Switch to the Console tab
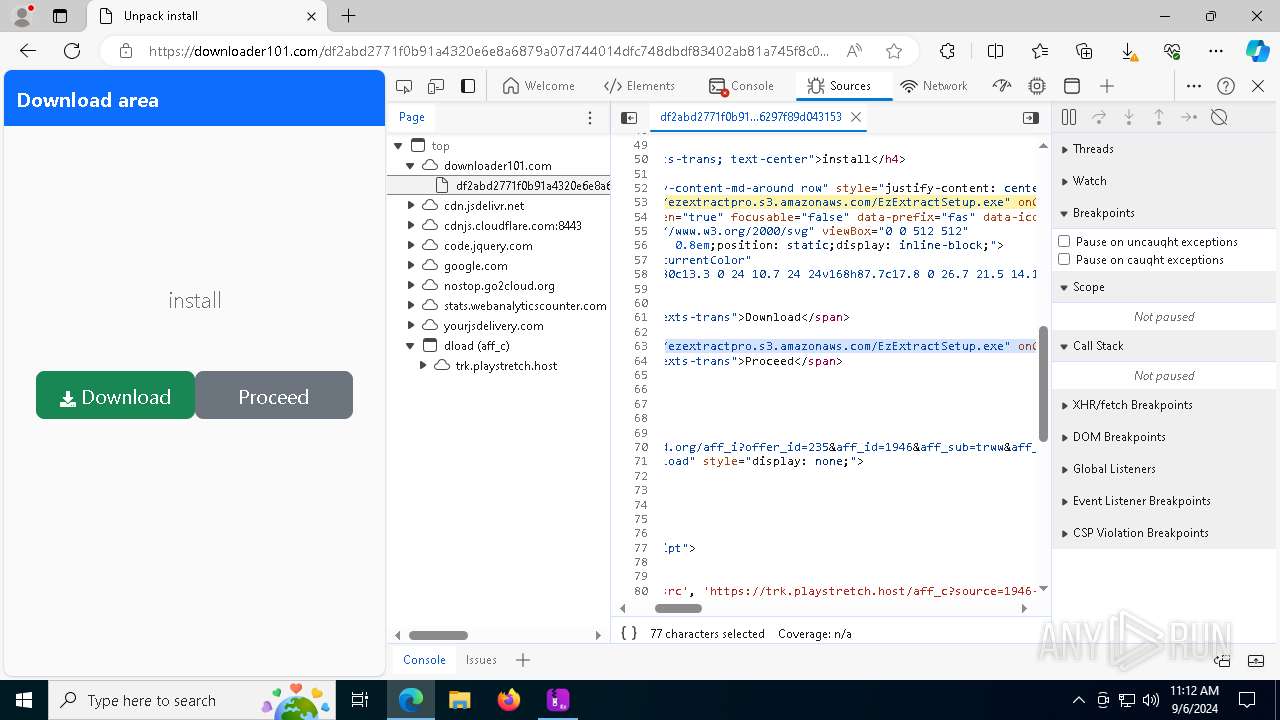This screenshot has height=720, width=1280. [x=742, y=86]
